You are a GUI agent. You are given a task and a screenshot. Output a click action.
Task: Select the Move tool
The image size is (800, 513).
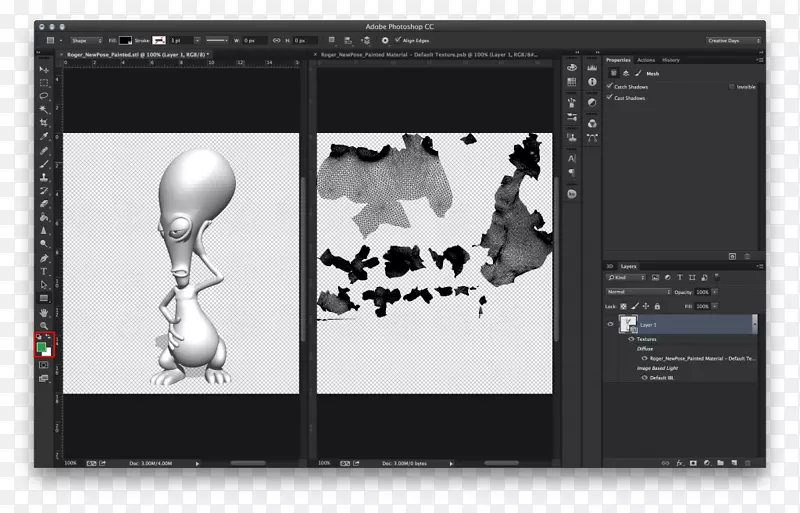44,69
